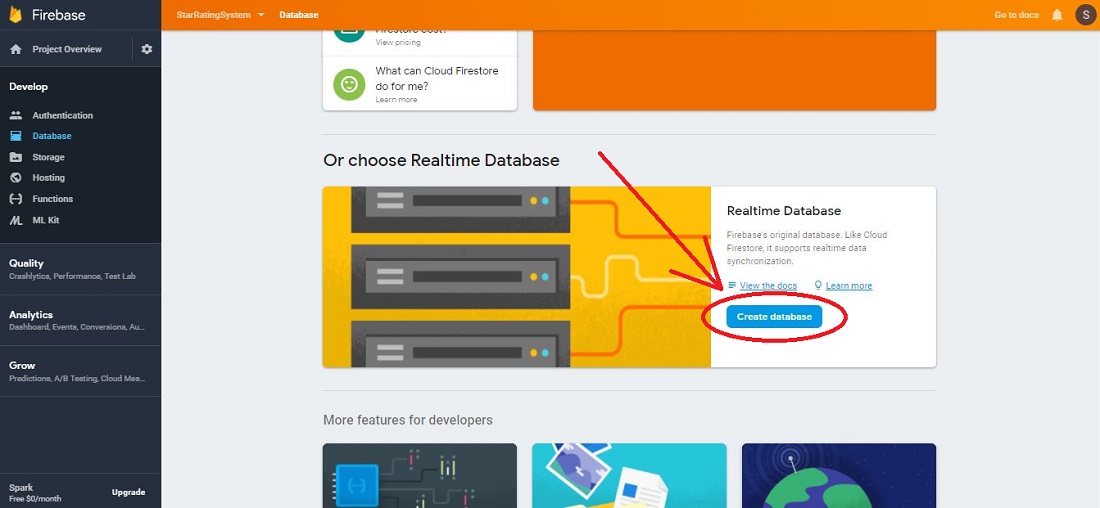
Task: Click the Firebase flame logo
Action: [x=15, y=15]
